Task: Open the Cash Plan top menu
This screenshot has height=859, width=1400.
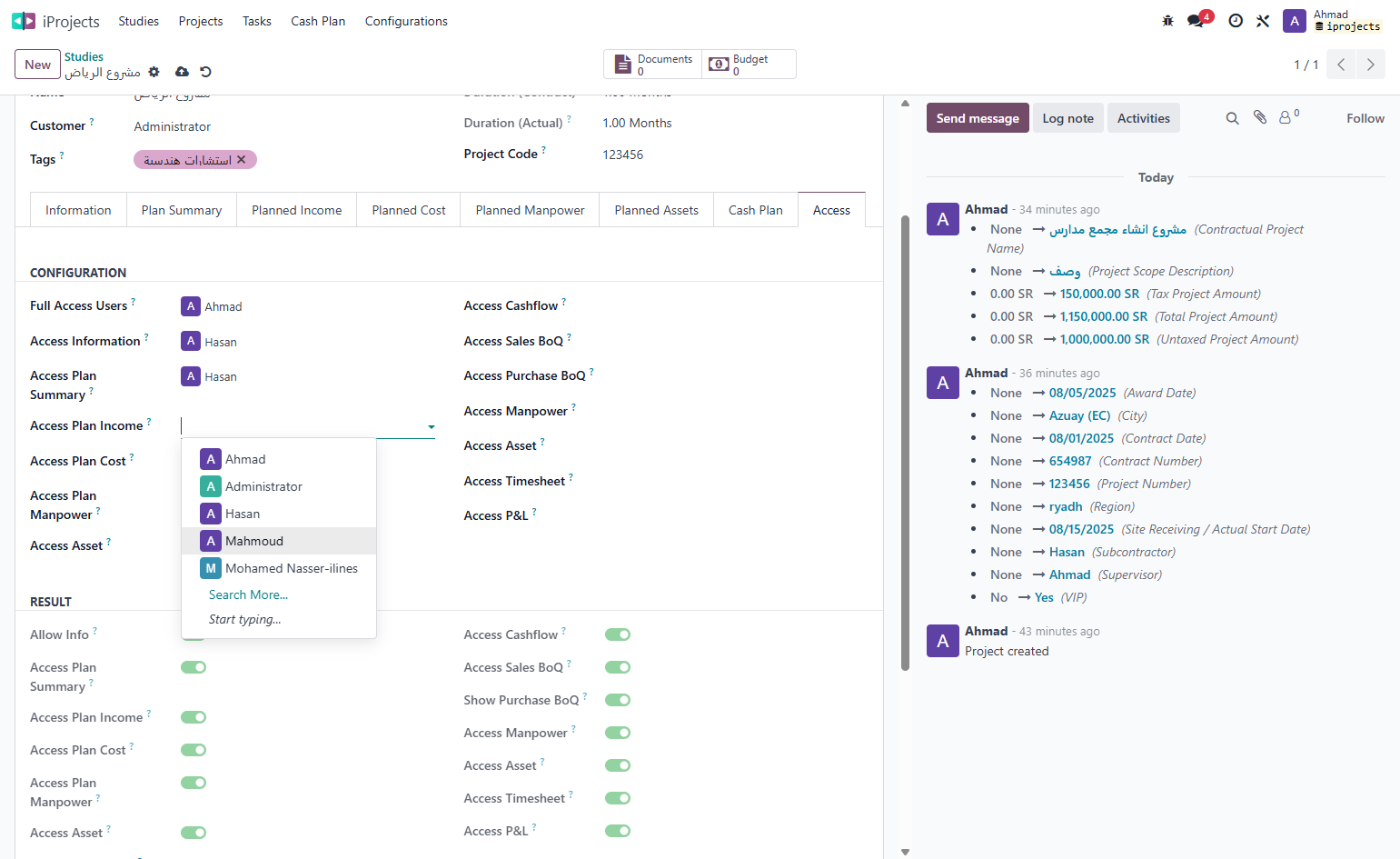Action: (318, 21)
